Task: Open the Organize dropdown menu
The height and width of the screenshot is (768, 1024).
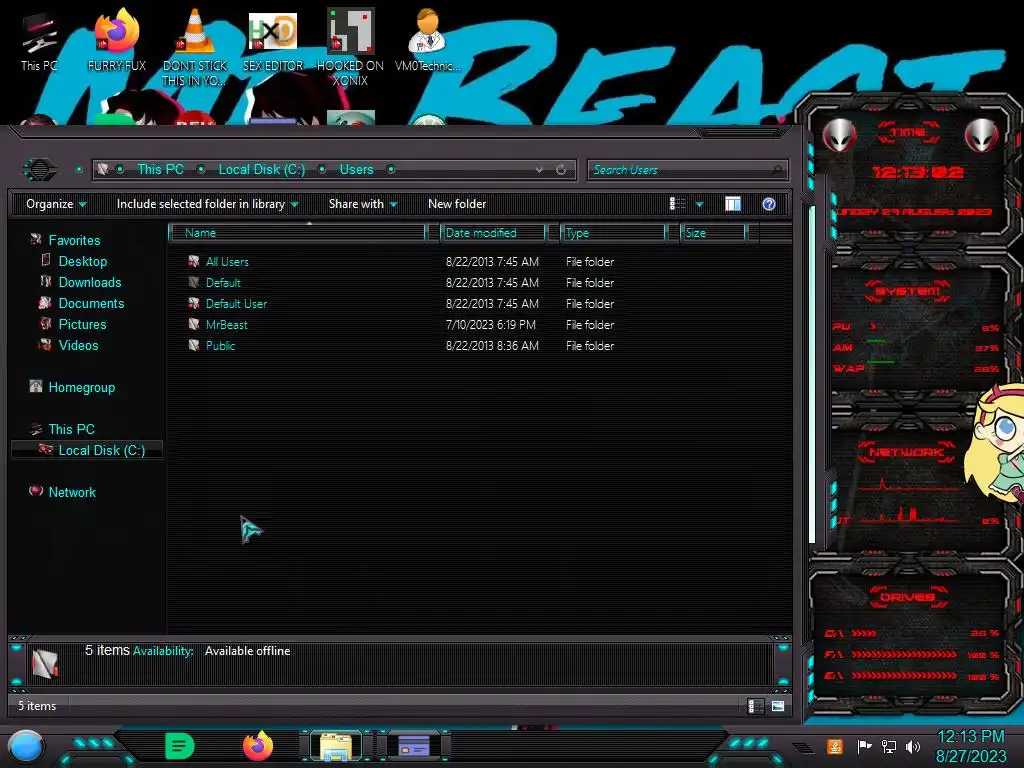Action: (56, 204)
